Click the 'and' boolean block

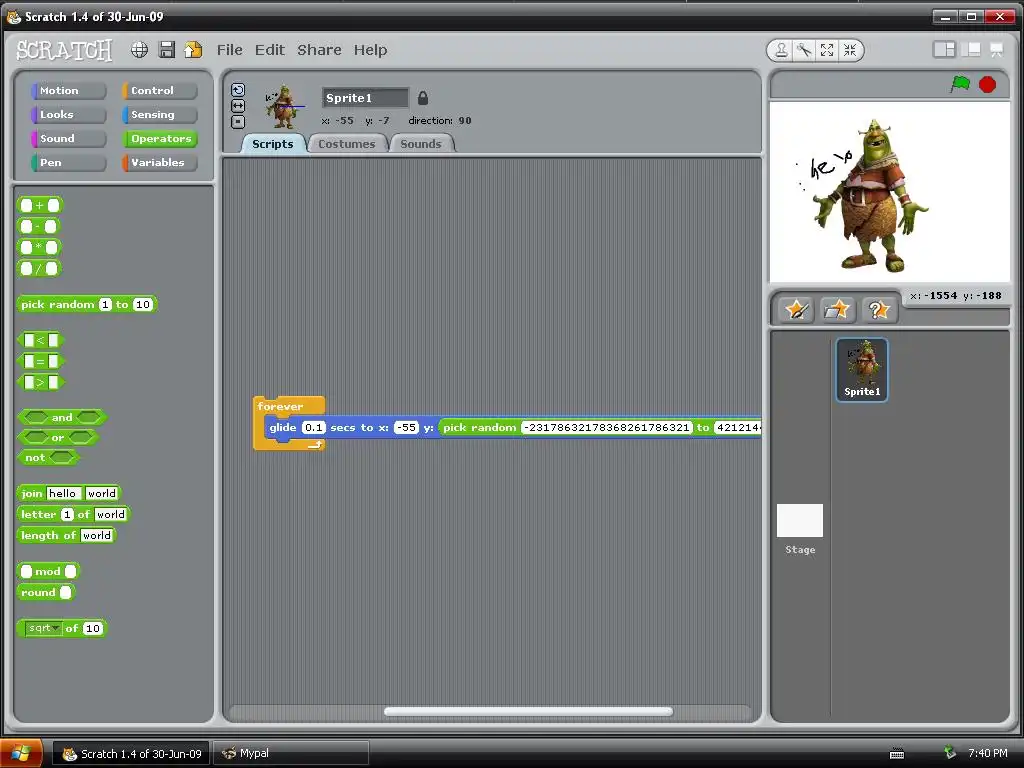tap(62, 417)
